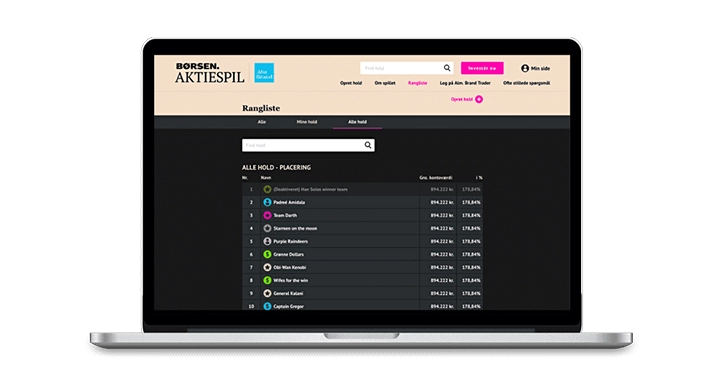720x382 pixels.
Task: Click the magnifier in the header search
Action: point(447,68)
